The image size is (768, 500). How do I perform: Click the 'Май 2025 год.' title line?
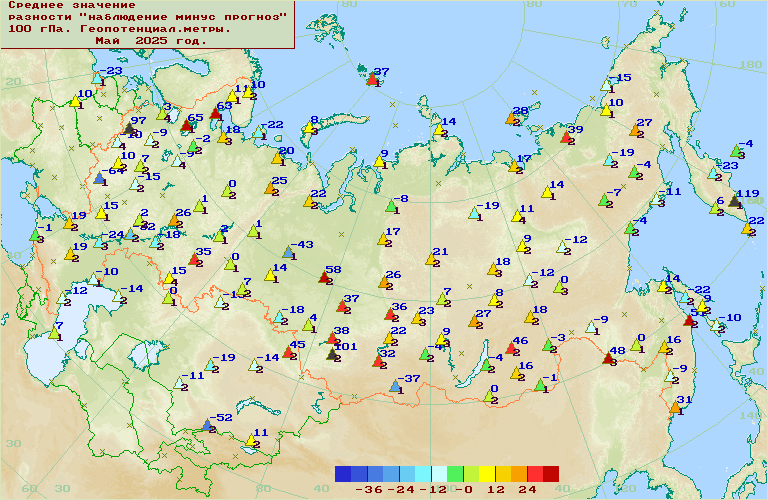coord(151,41)
